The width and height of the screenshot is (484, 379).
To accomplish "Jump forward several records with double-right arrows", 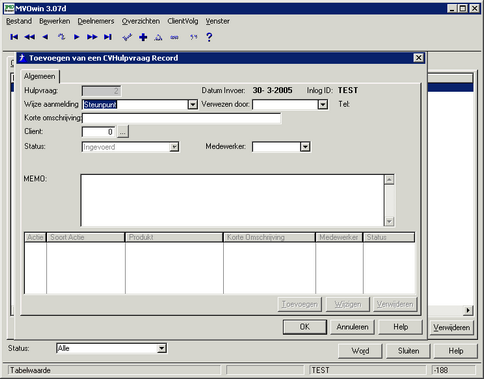I will [92, 37].
